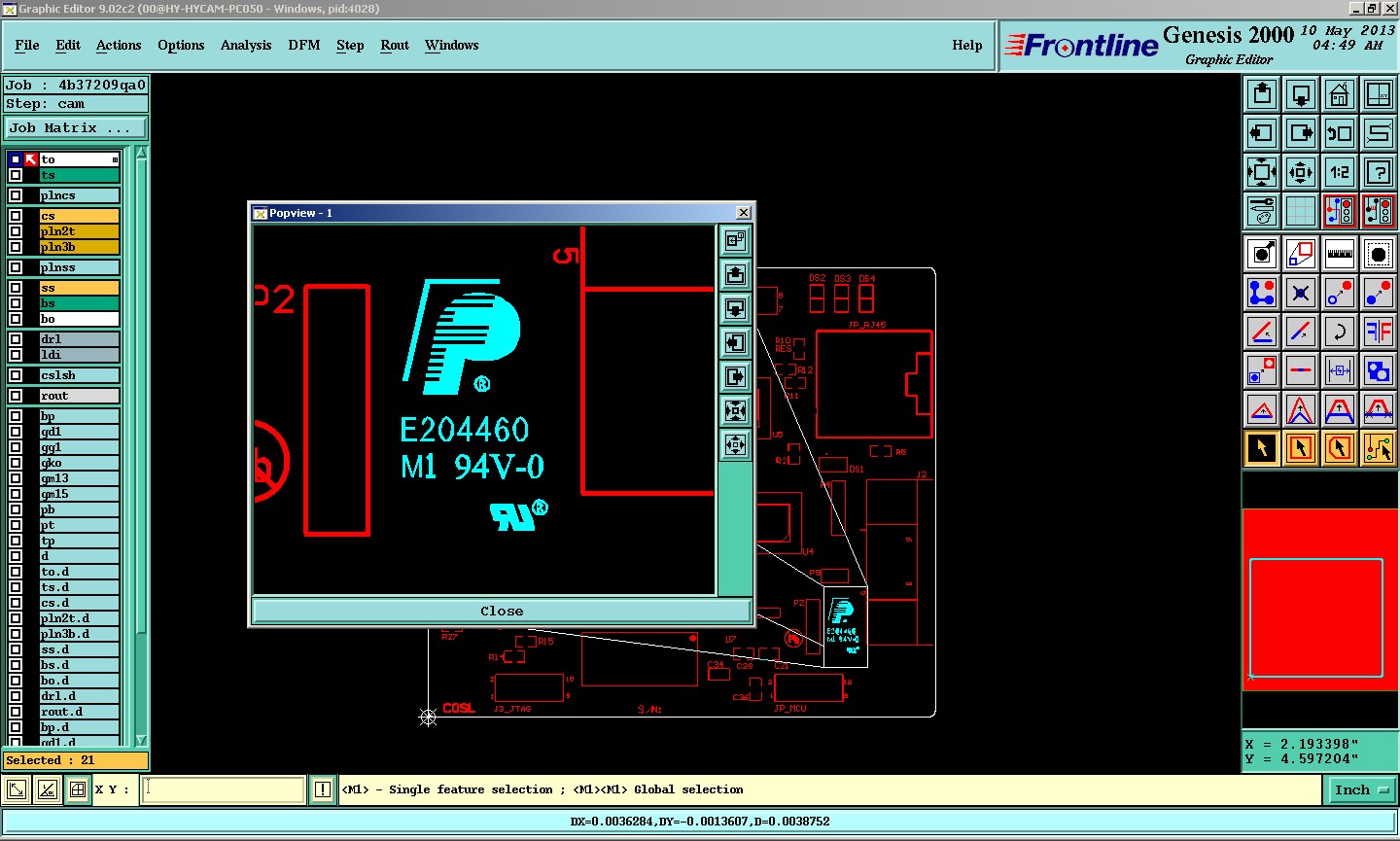This screenshot has height=841, width=1400.
Task: Open the Analysis menu
Action: click(x=246, y=45)
